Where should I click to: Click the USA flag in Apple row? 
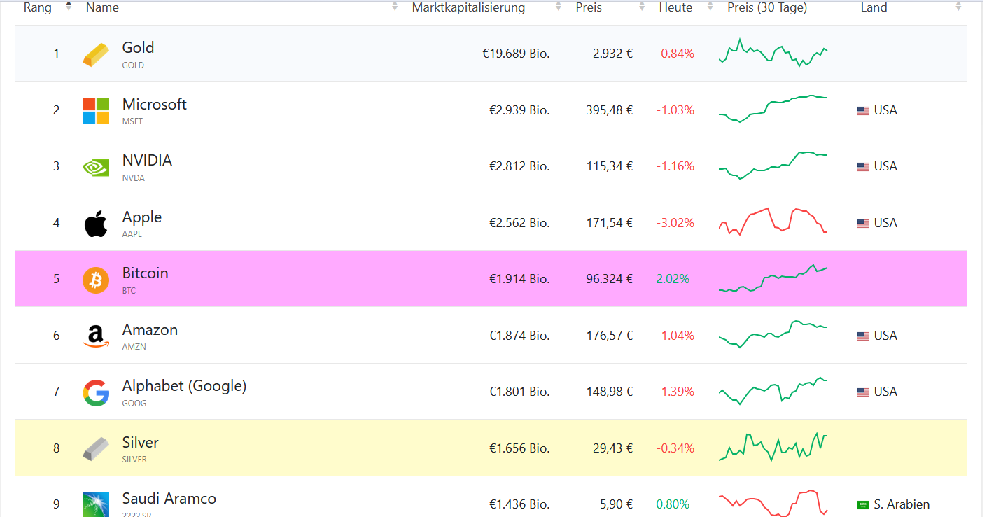click(x=863, y=223)
